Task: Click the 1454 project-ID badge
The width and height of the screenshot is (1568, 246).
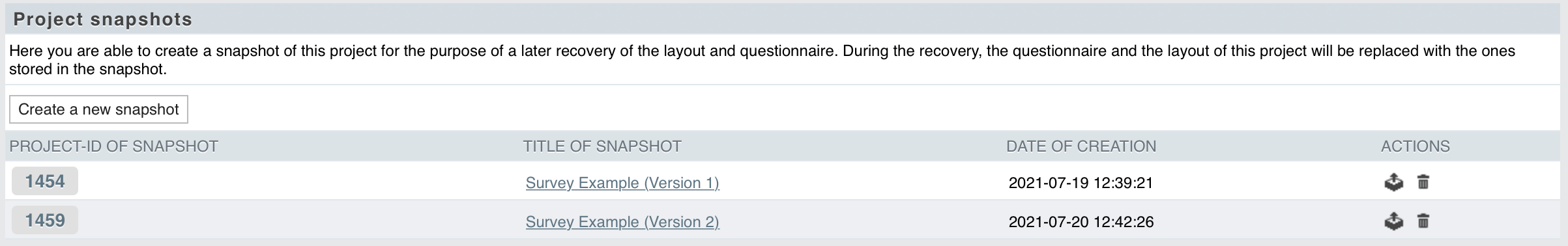Action: [x=45, y=181]
